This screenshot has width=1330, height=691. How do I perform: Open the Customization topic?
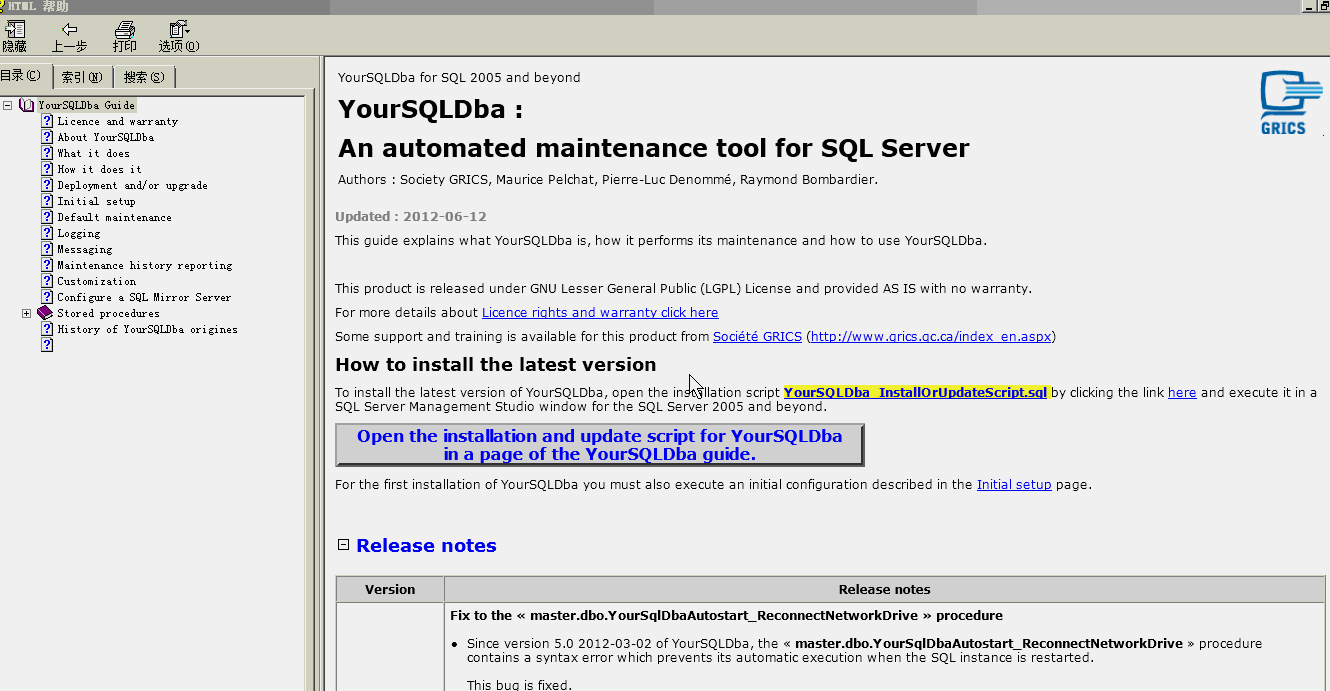tap(96, 281)
